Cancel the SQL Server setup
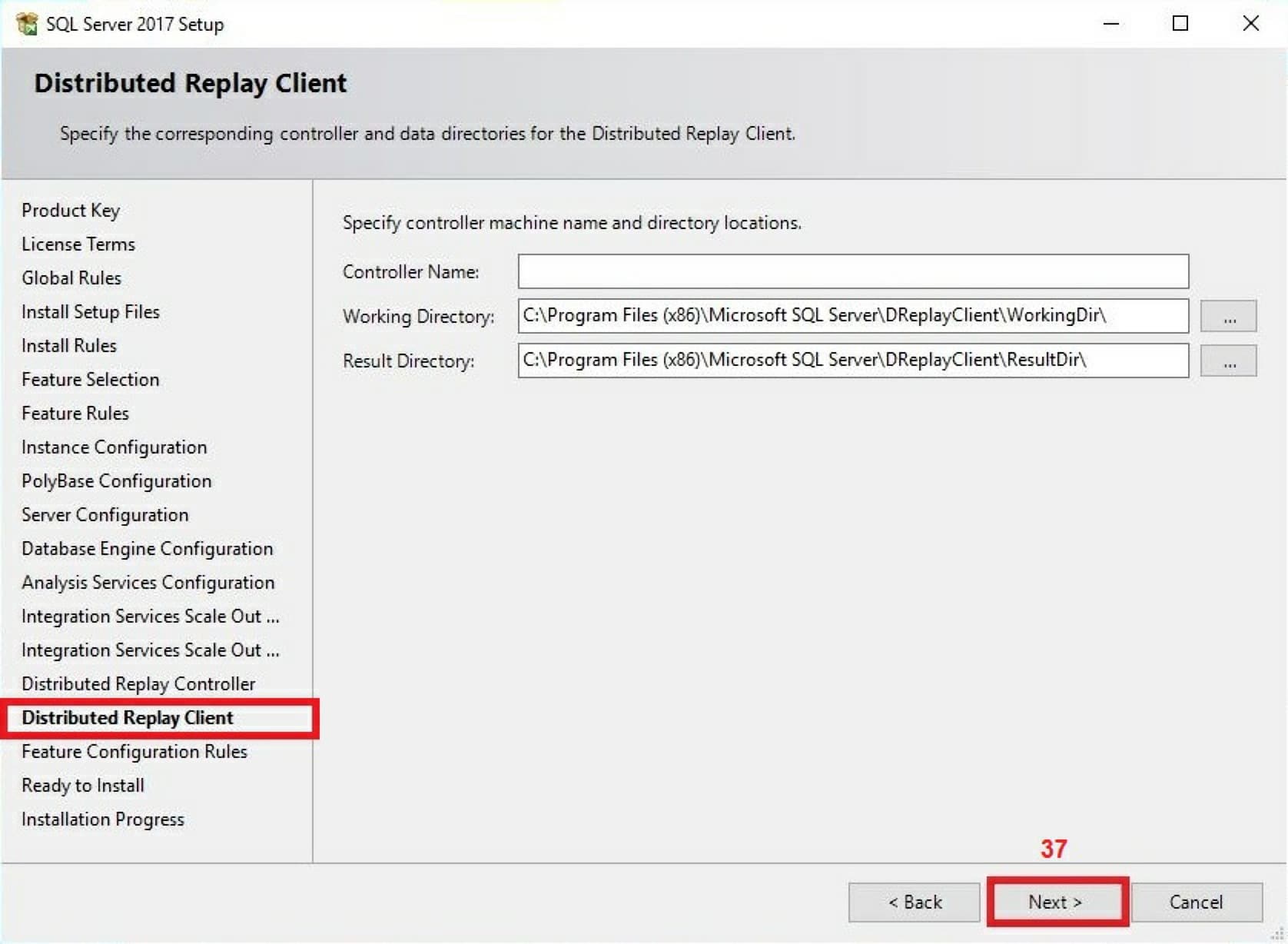The height and width of the screenshot is (944, 1288). tap(1197, 902)
